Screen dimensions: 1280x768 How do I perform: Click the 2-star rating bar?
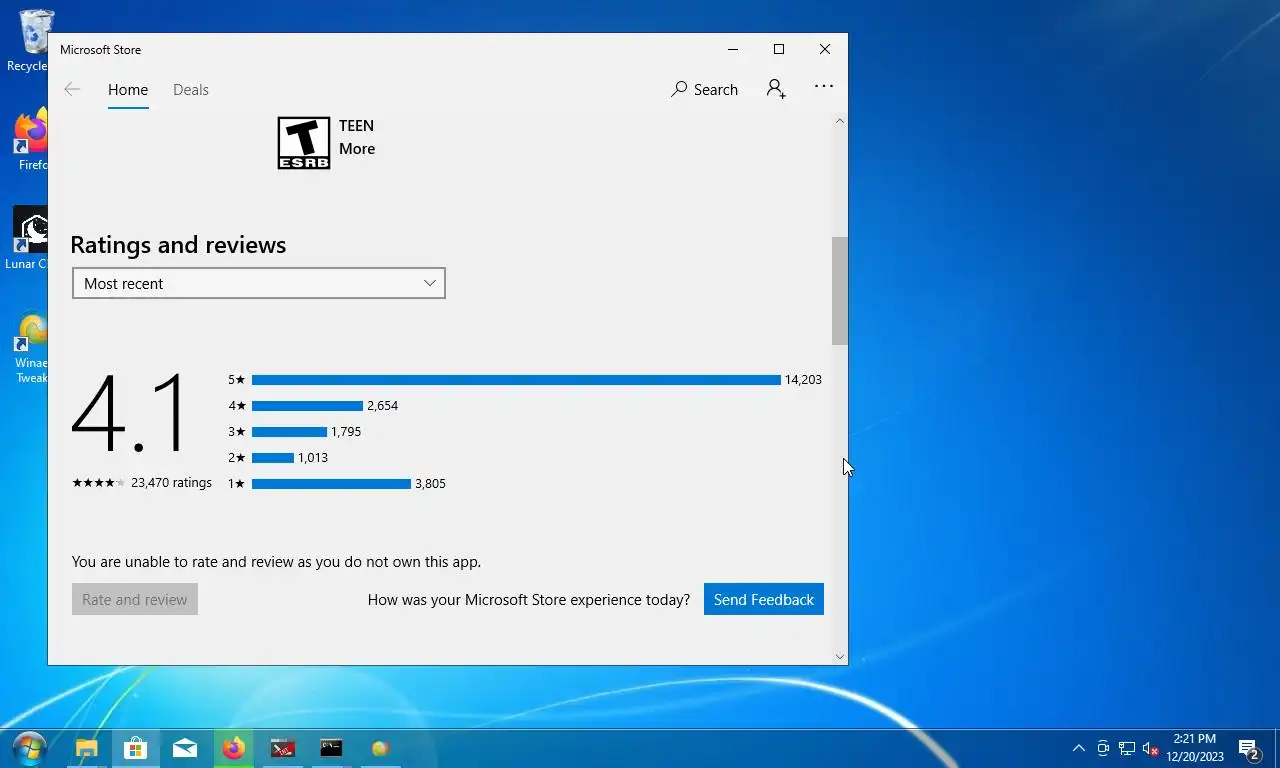pyautogui.click(x=273, y=458)
